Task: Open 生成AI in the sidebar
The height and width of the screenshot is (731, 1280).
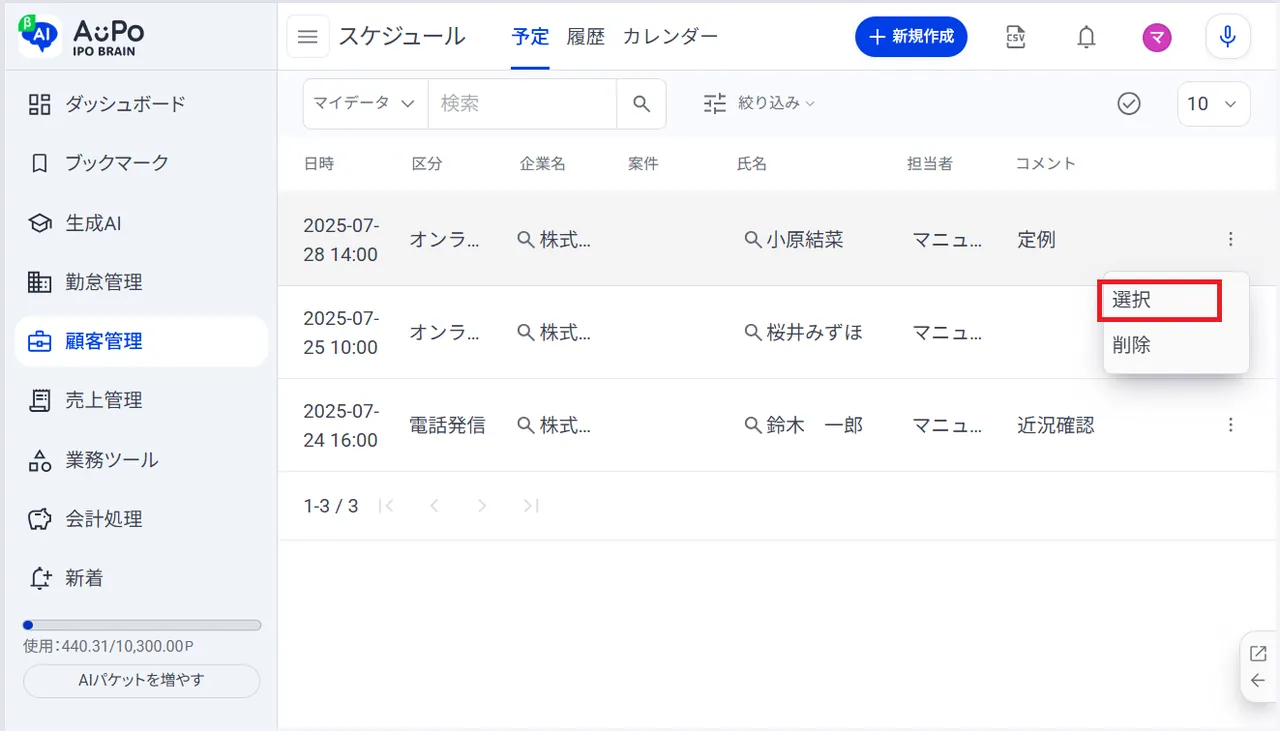Action: (141, 223)
